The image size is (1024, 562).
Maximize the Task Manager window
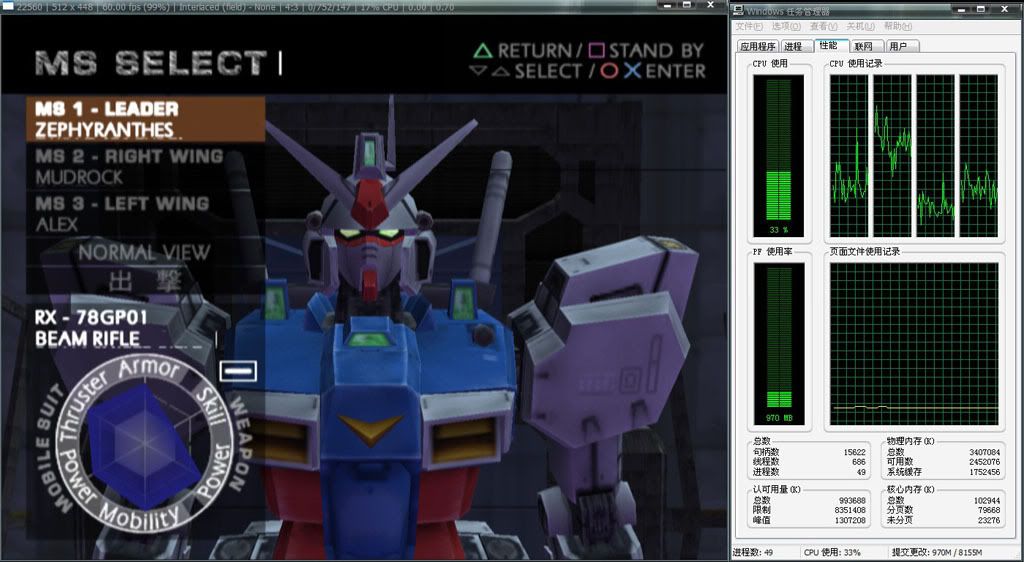(980, 8)
